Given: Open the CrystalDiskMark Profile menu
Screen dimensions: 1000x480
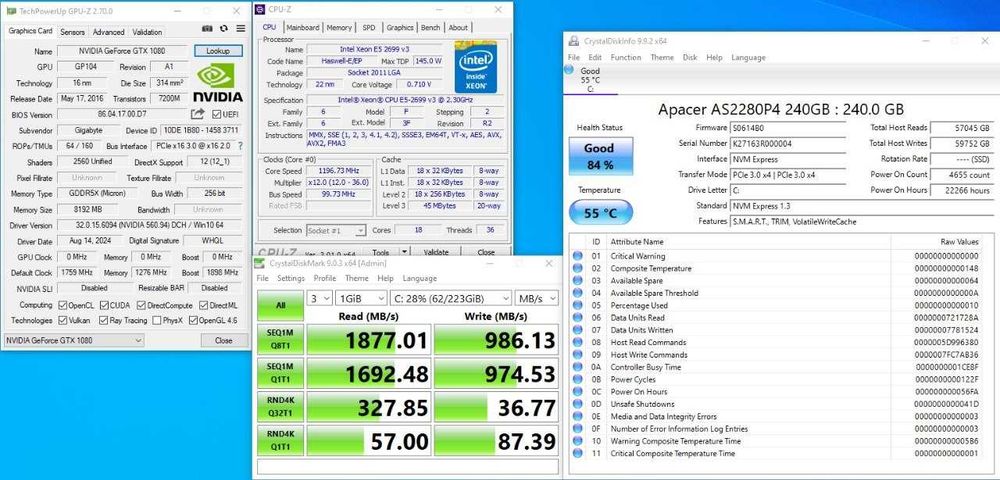Looking at the screenshot, I should point(325,279).
